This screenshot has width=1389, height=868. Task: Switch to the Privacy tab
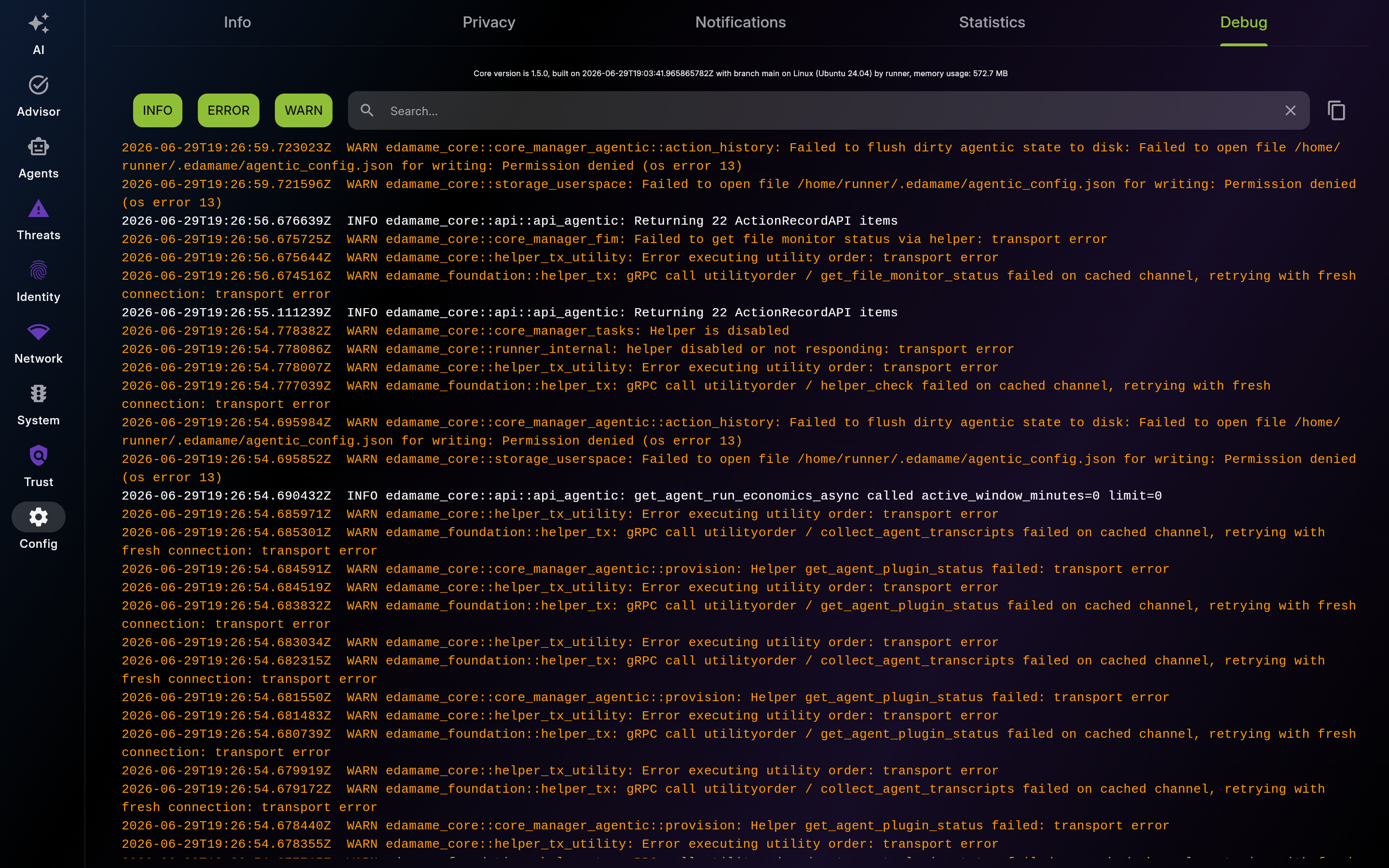pos(489,22)
